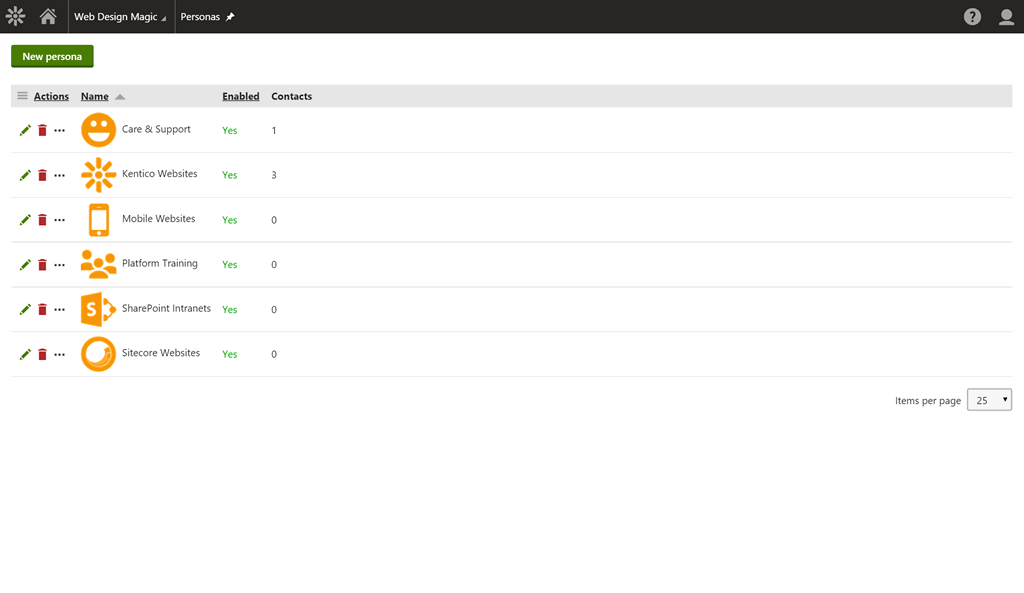This screenshot has width=1024, height=593.
Task: Delete the Platform Training persona
Action: click(42, 265)
